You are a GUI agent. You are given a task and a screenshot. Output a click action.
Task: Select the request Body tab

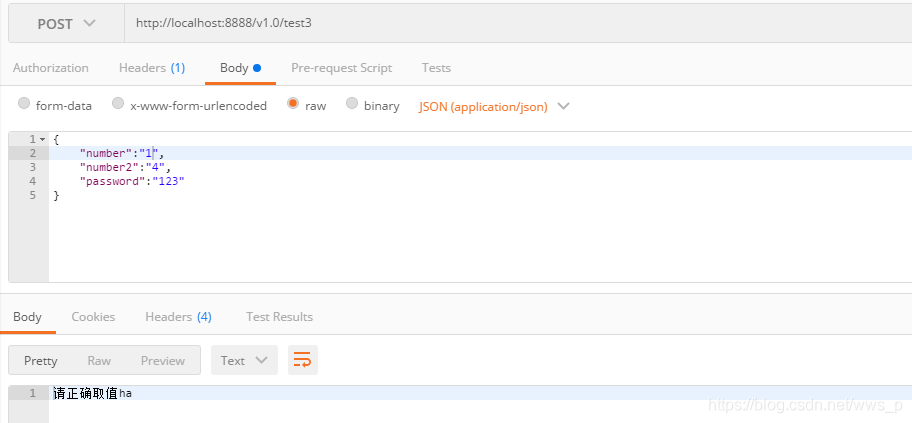point(240,68)
